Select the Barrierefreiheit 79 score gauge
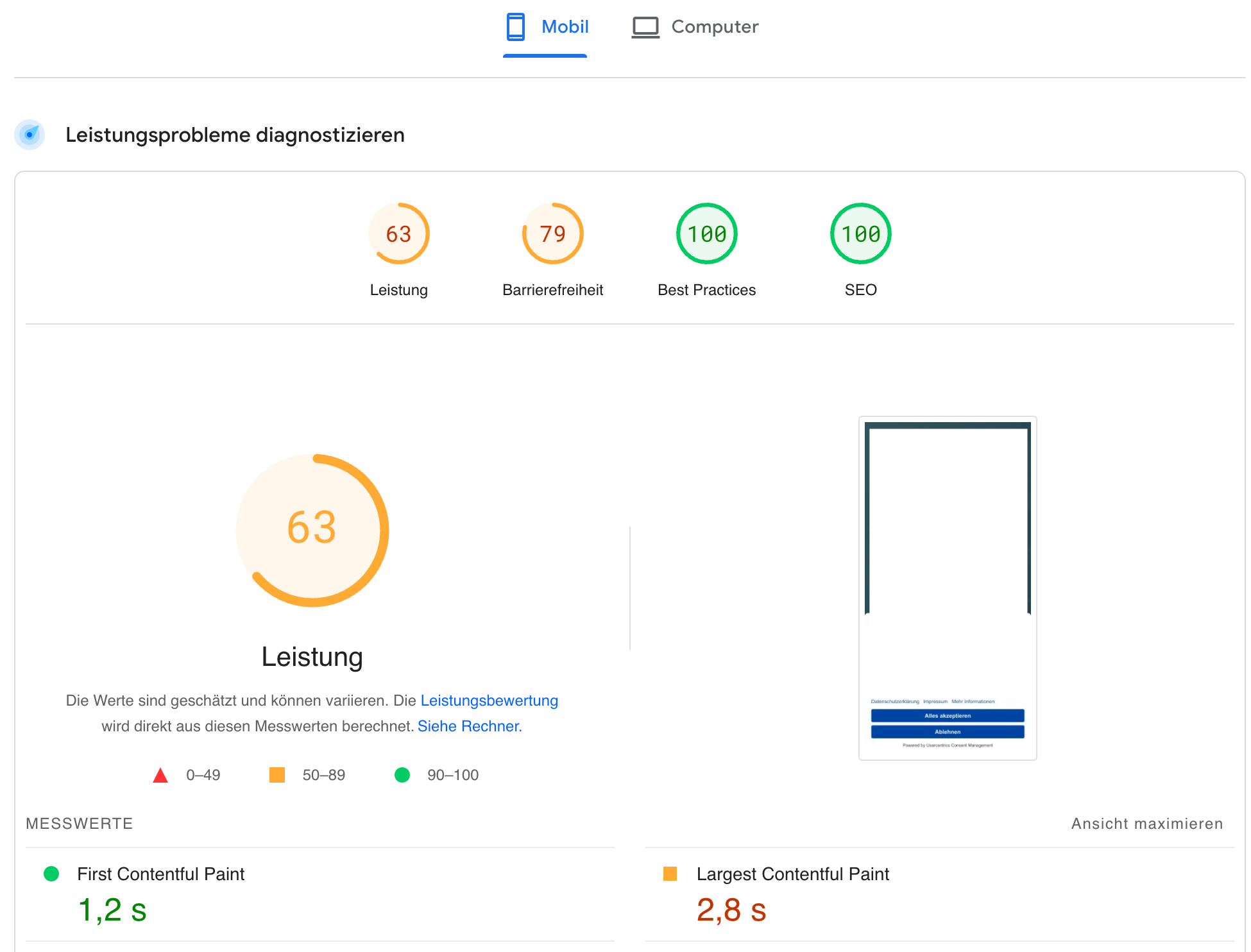The width and height of the screenshot is (1251, 952). (552, 234)
